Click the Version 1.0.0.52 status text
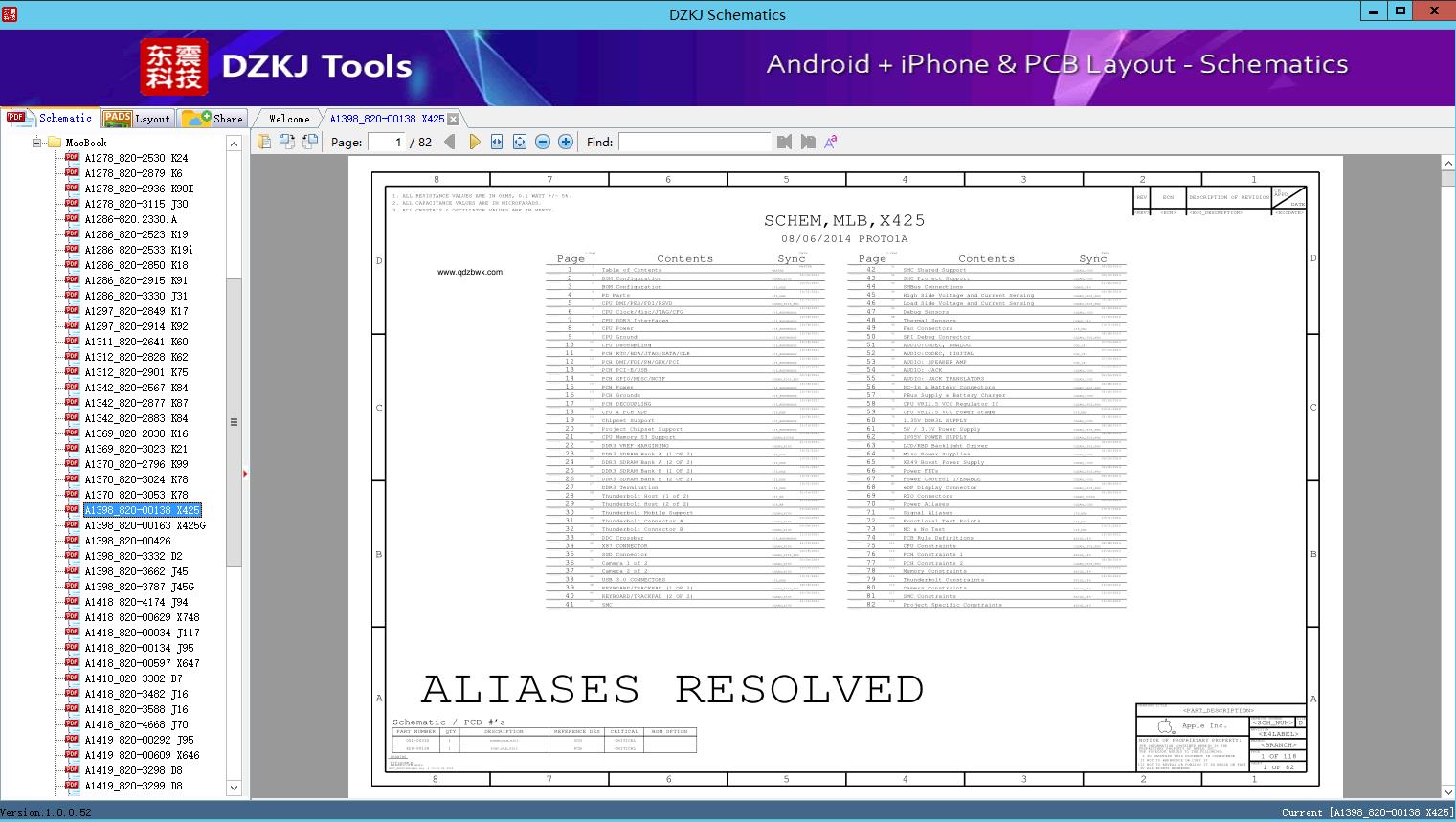Image resolution: width=1456 pixels, height=822 pixels. point(46,812)
